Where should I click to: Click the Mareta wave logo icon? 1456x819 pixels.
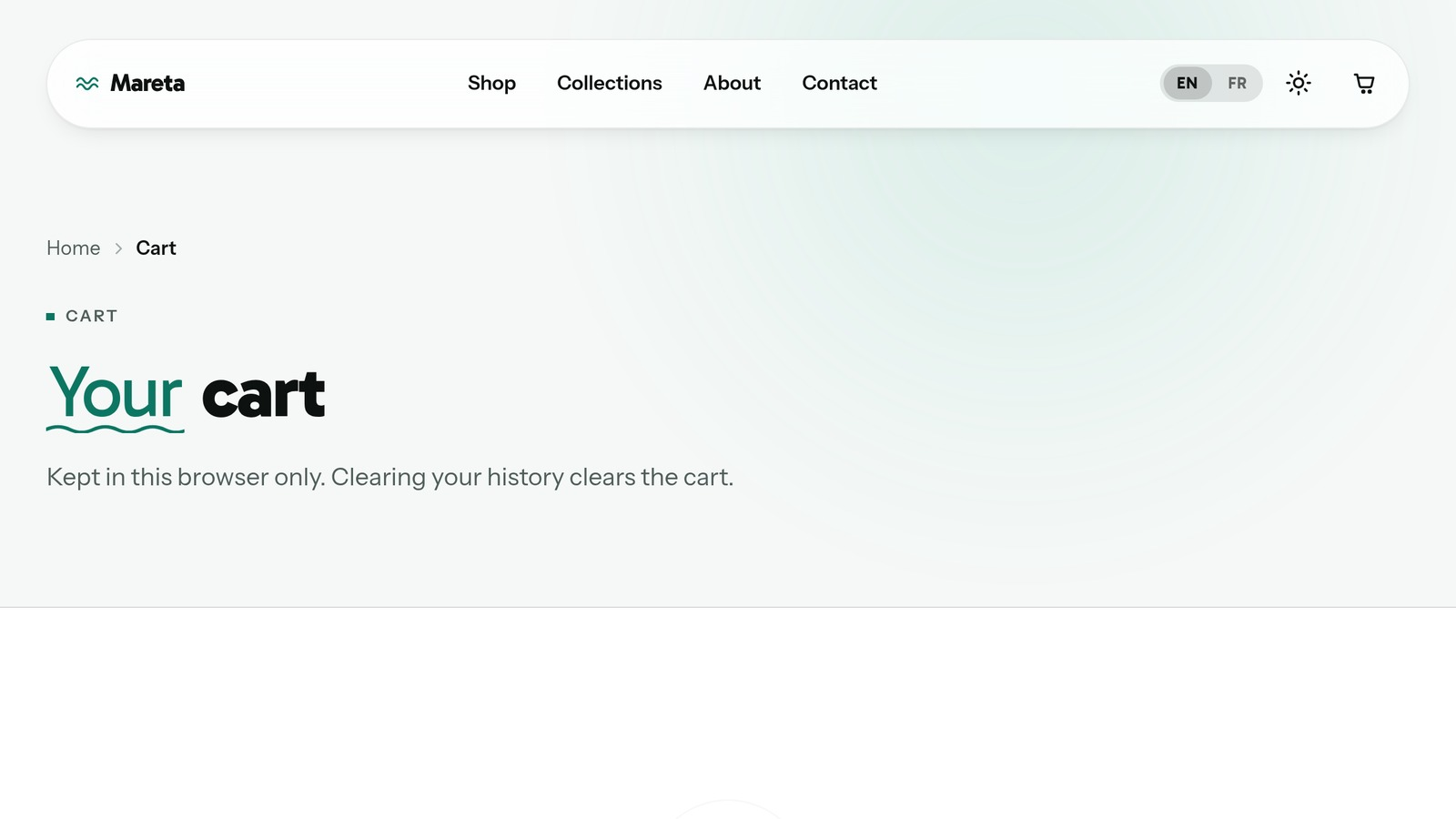tap(87, 84)
